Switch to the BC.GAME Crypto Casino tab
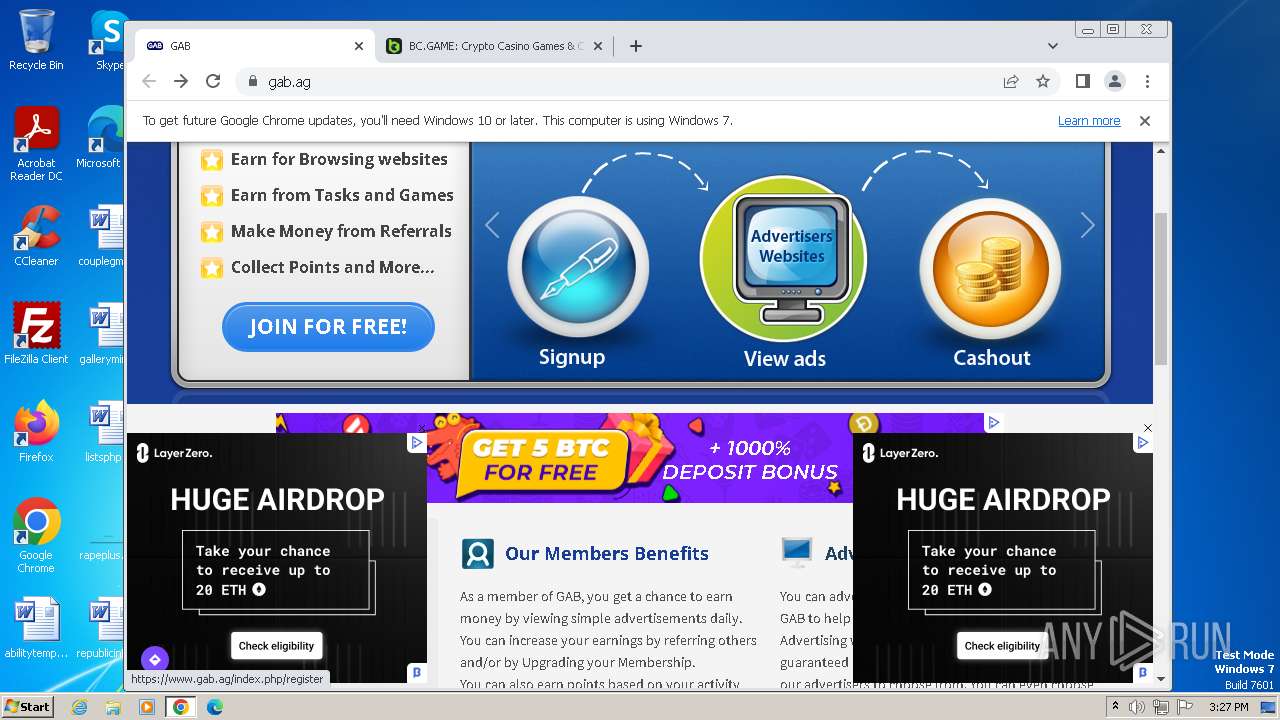 [x=496, y=46]
